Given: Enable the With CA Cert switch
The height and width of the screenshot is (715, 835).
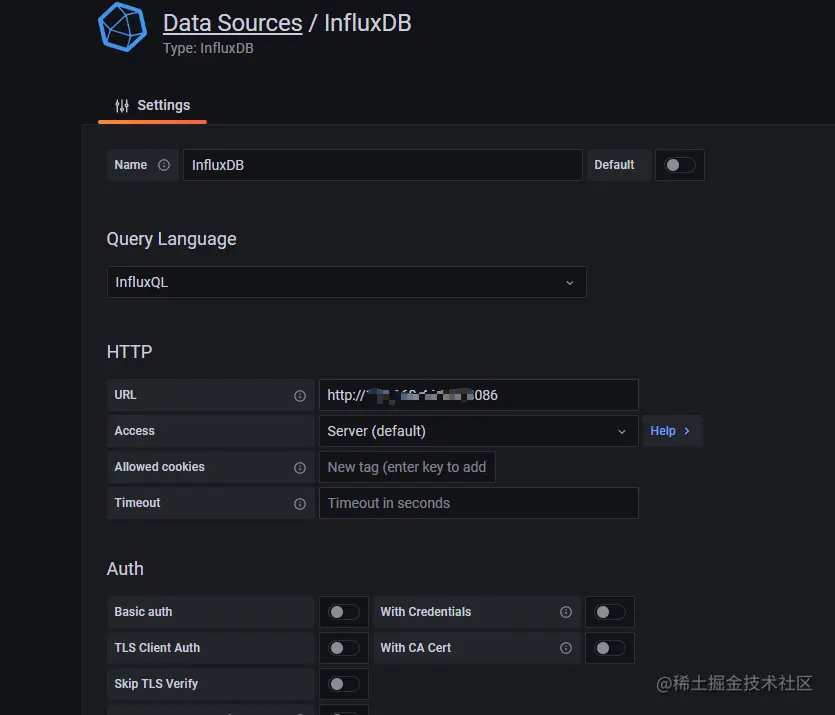Looking at the screenshot, I should click(610, 648).
